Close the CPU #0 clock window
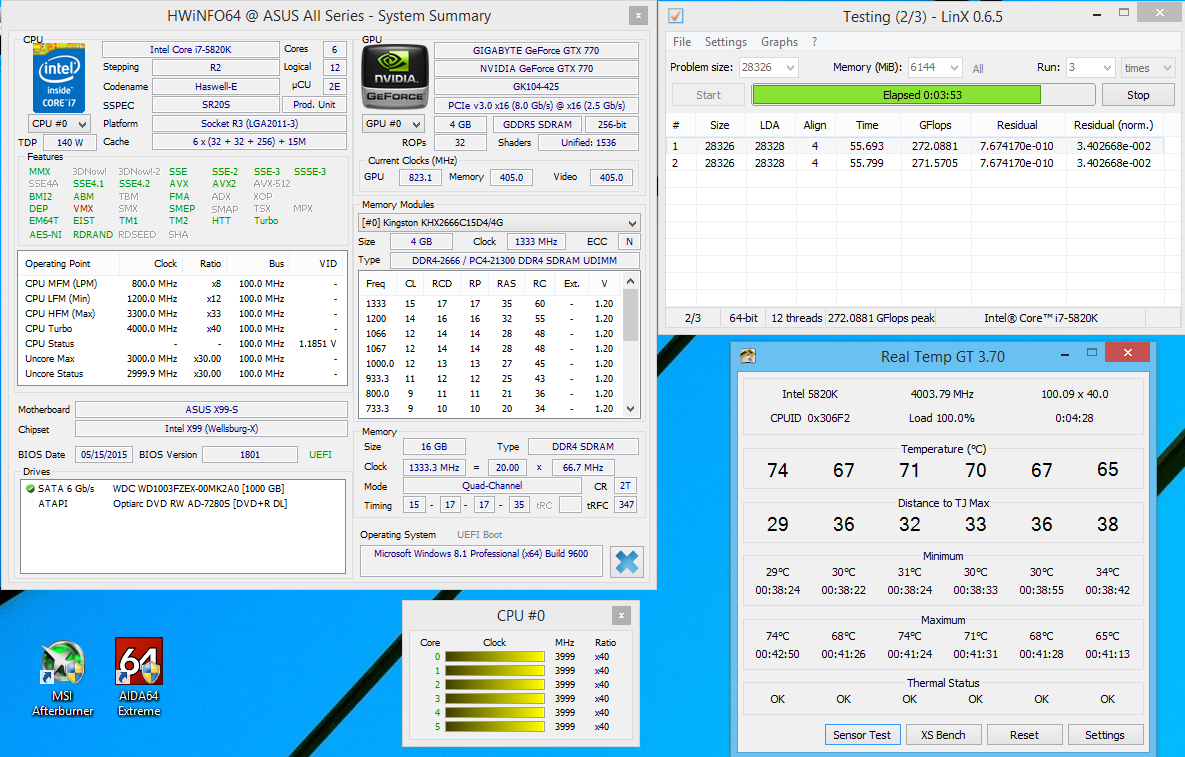The image size is (1185, 757). [x=621, y=615]
